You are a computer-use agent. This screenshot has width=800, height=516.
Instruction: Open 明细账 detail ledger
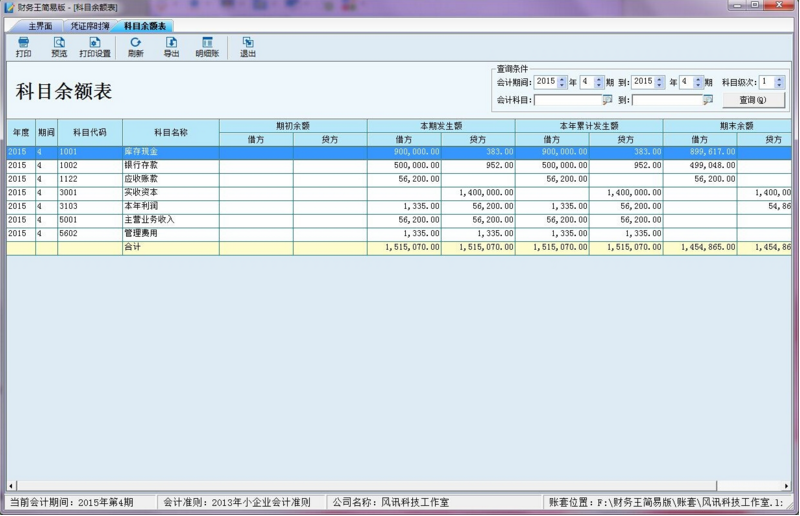207,47
